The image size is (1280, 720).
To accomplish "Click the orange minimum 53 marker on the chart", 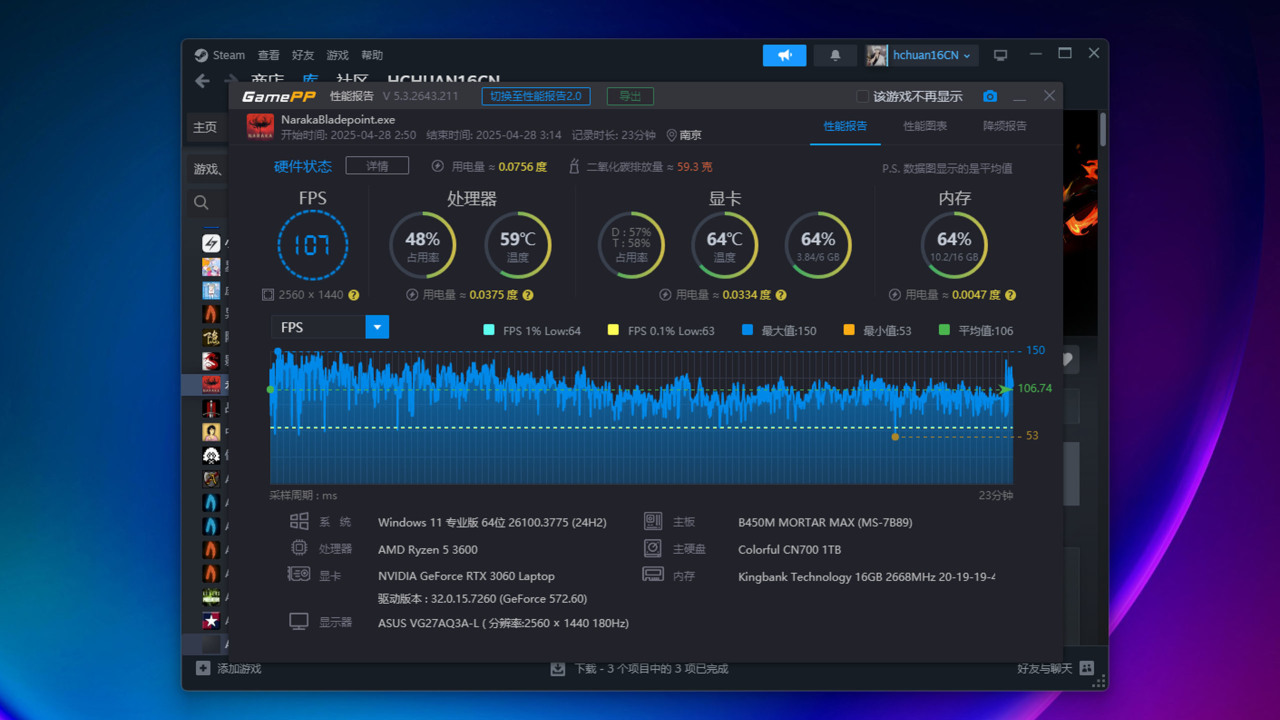I will 895,437.
